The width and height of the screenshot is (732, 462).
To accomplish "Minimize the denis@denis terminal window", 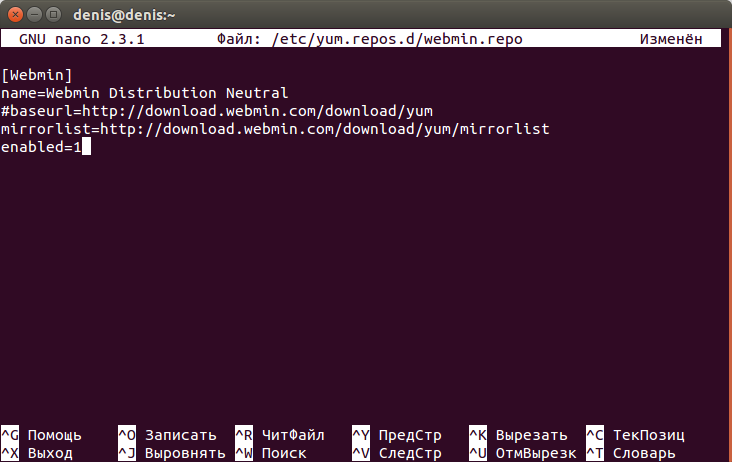I will click(x=35, y=15).
